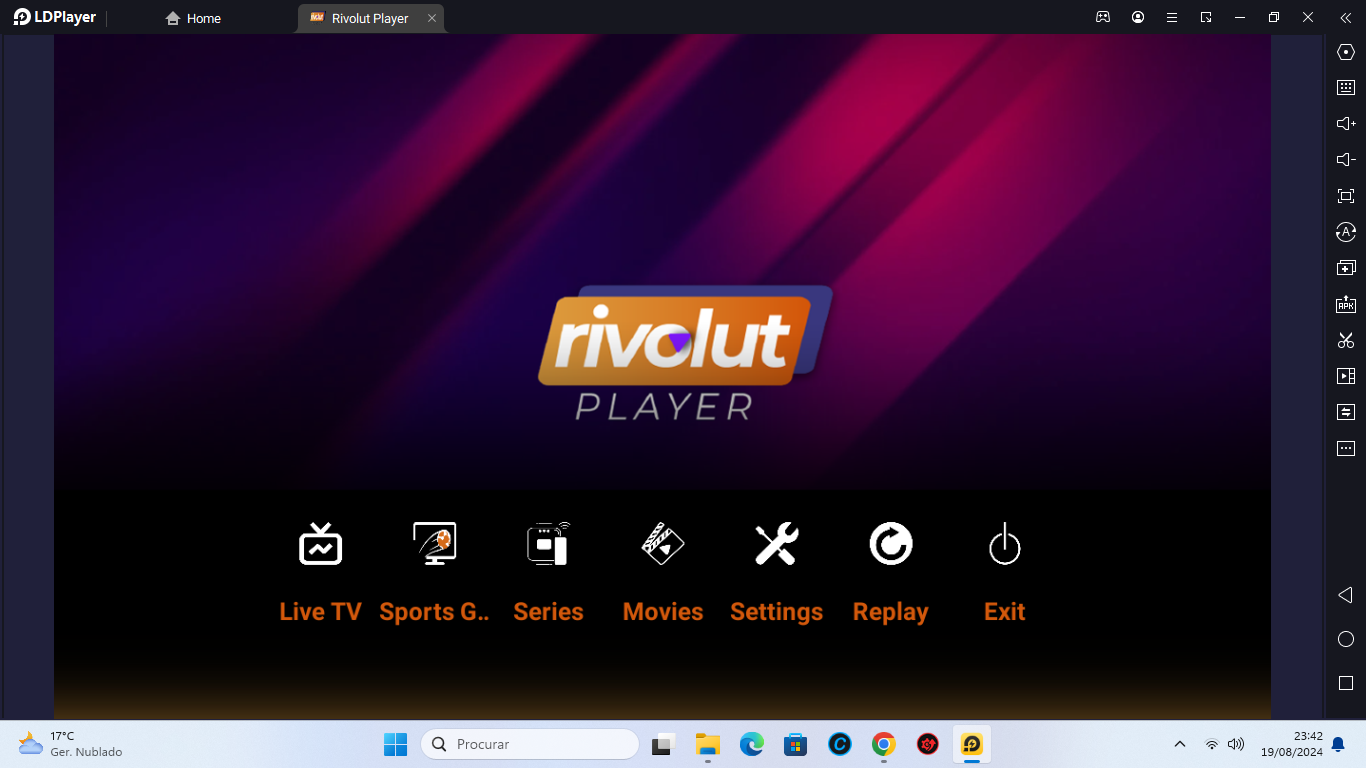Click the Sports G.. label
Image resolution: width=1366 pixels, height=768 pixels.
click(x=435, y=612)
